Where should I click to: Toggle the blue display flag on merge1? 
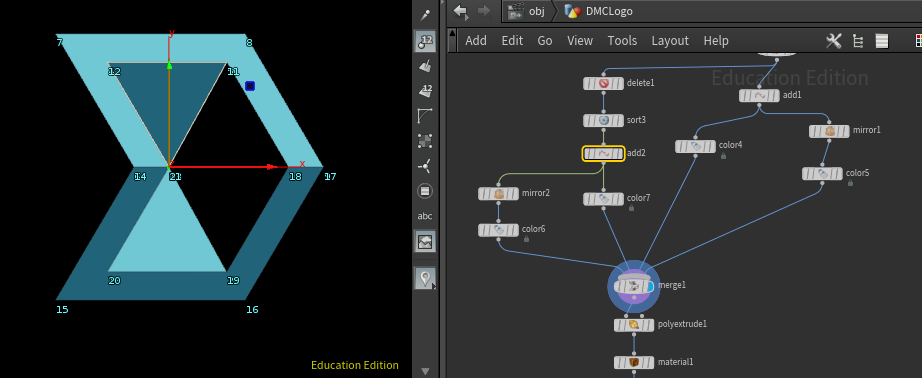point(650,286)
